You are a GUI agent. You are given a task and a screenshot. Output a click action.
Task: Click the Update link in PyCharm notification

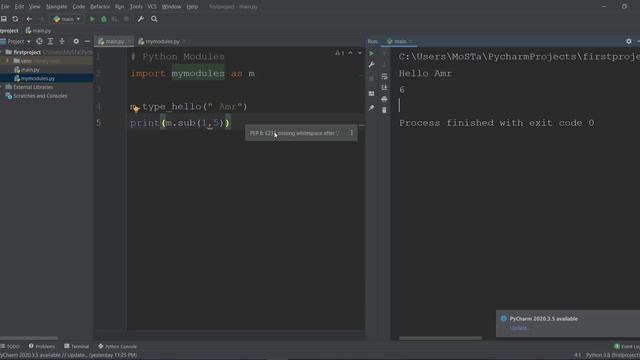click(519, 328)
